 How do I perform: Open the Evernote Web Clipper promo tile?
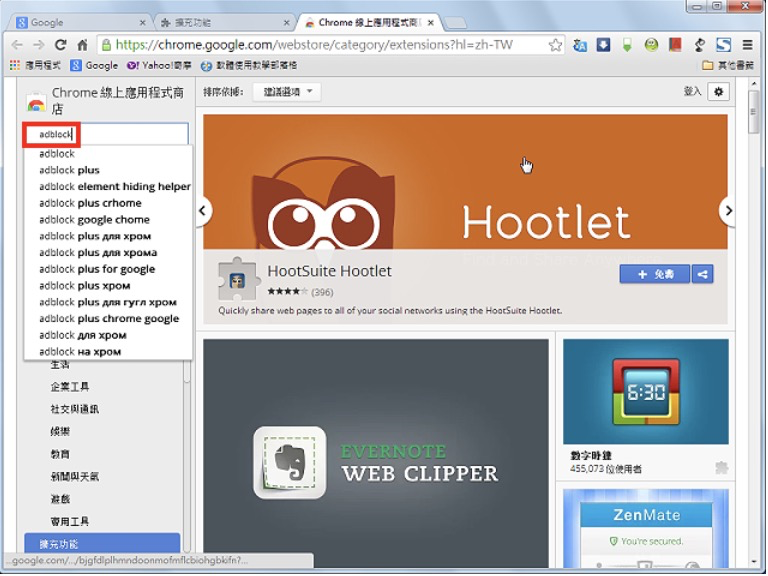click(x=376, y=453)
